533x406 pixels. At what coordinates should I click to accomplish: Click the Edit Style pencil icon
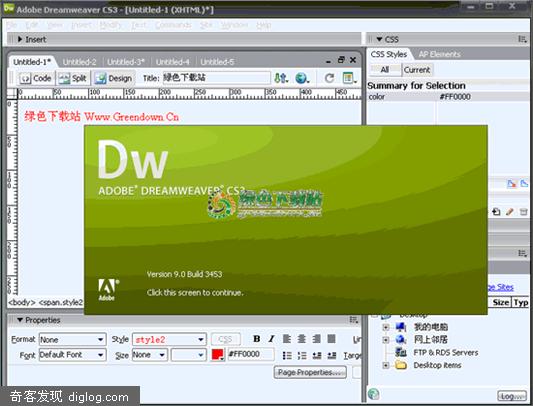pyautogui.click(x=510, y=212)
